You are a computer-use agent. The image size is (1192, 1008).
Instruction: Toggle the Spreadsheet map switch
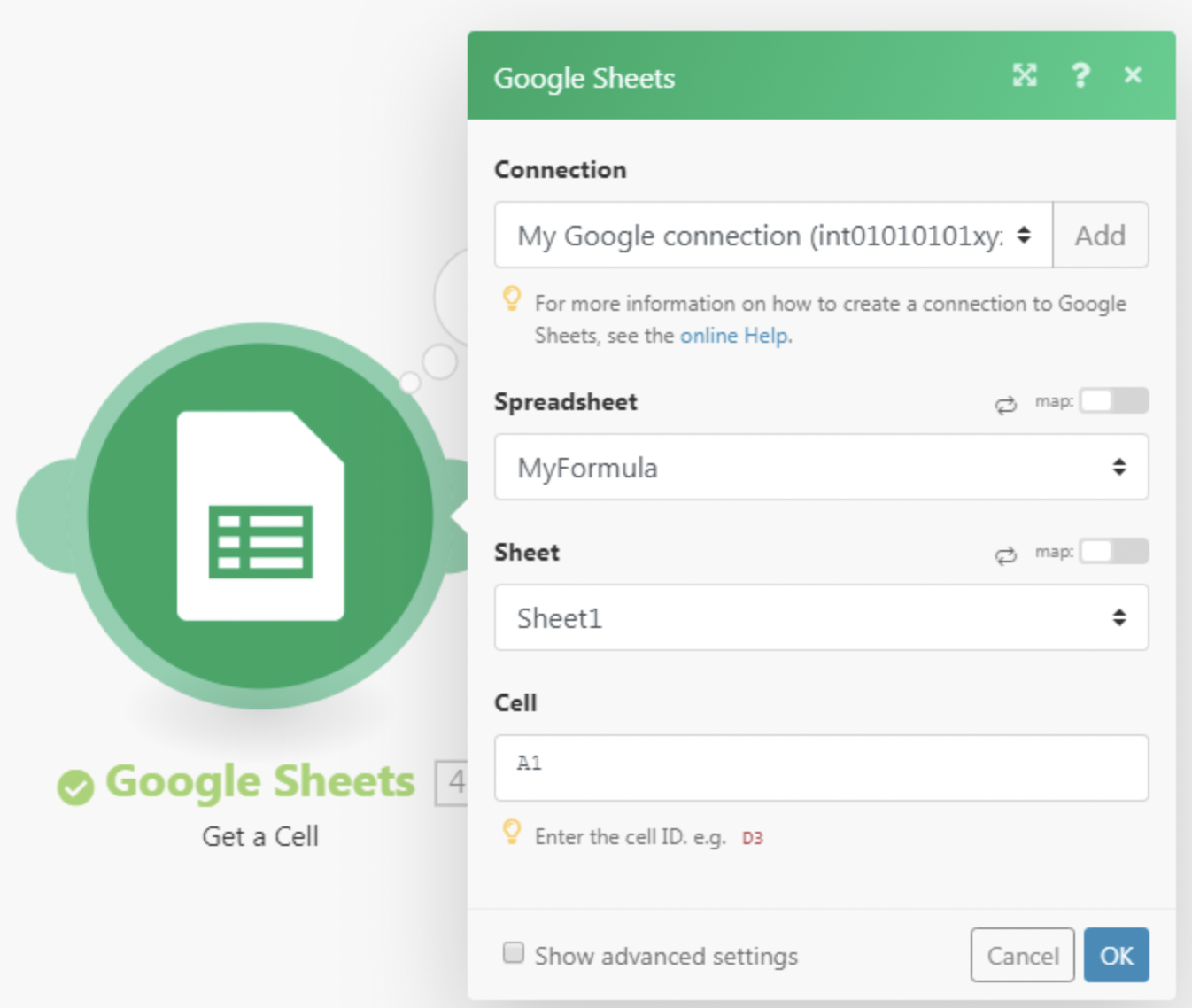[x=1113, y=401]
